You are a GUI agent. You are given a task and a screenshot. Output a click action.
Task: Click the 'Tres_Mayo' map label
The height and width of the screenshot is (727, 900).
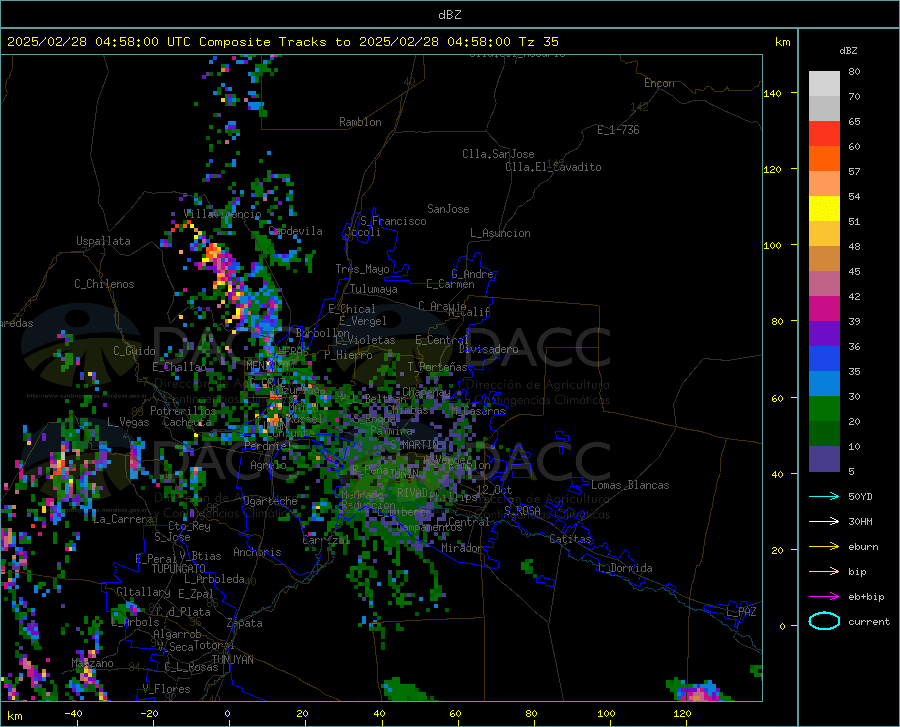coord(362,269)
